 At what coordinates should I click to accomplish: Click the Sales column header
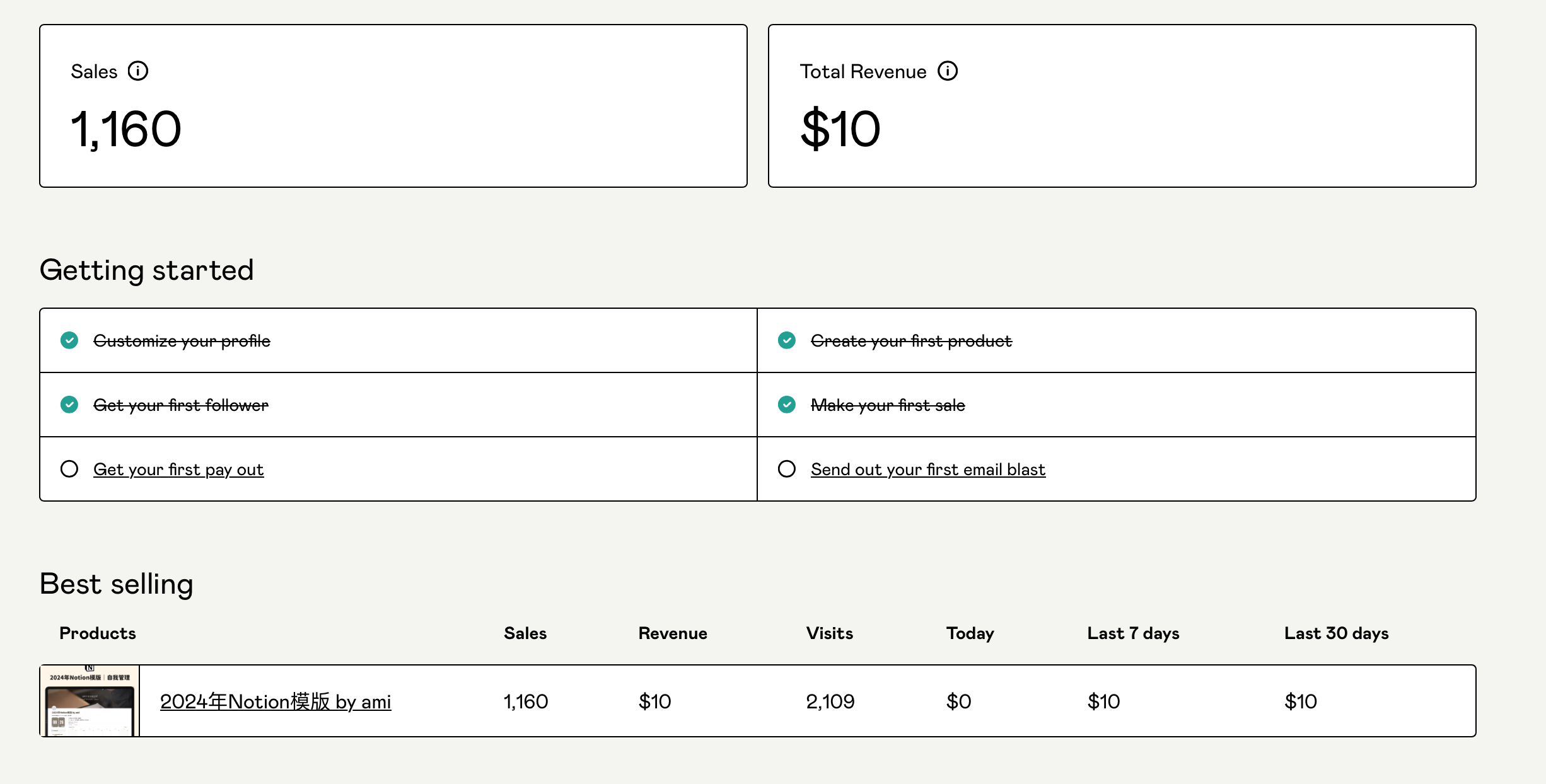pyautogui.click(x=525, y=633)
